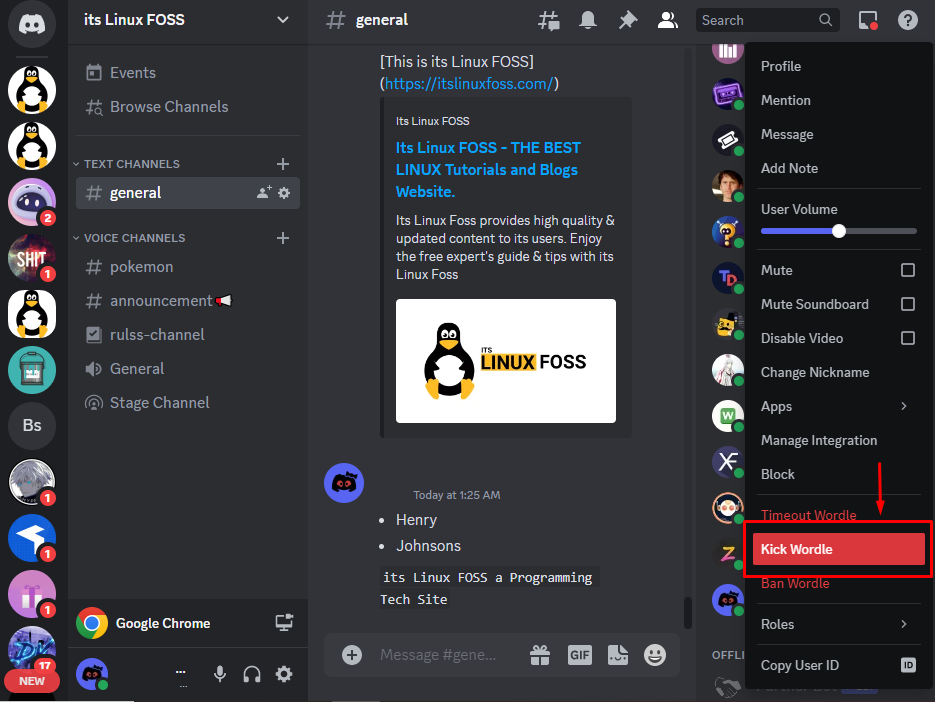Image resolution: width=935 pixels, height=702 pixels.
Task: Open the blue paper-plane server icon
Action: coord(32,538)
